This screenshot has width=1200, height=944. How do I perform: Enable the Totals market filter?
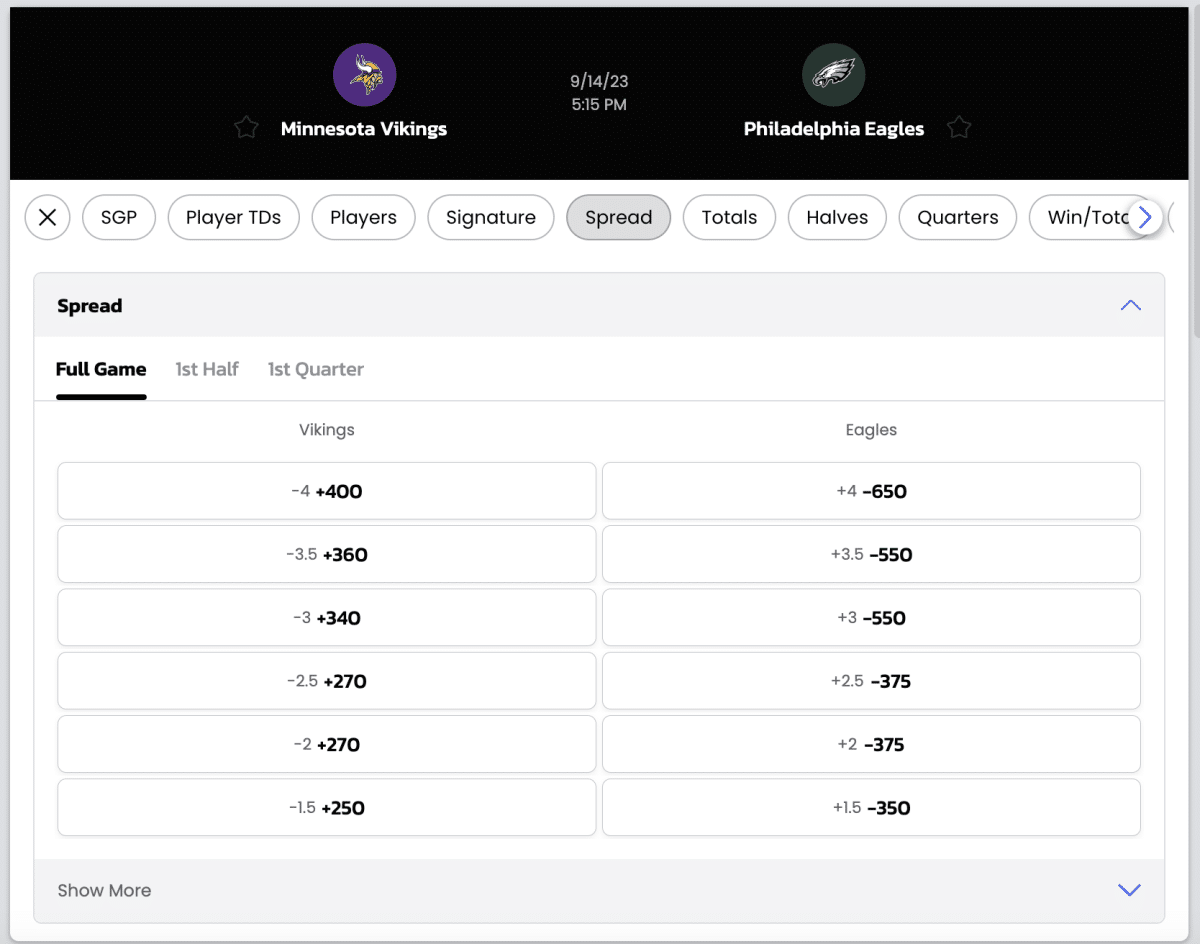729,217
